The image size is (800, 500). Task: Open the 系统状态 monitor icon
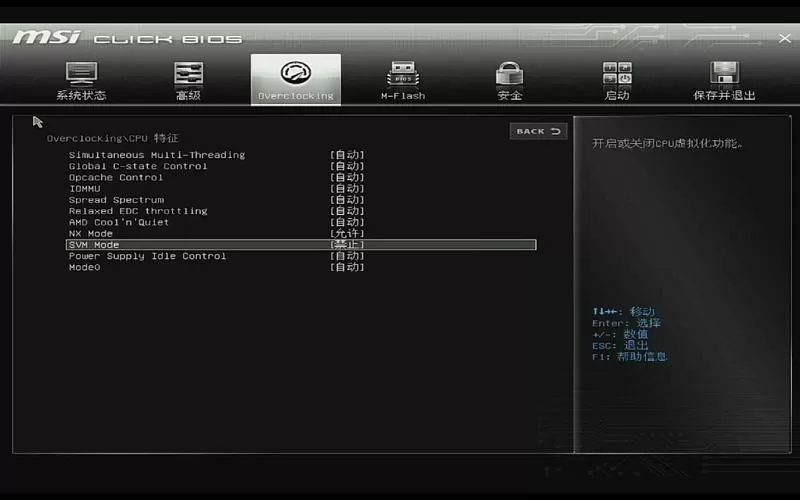81,74
